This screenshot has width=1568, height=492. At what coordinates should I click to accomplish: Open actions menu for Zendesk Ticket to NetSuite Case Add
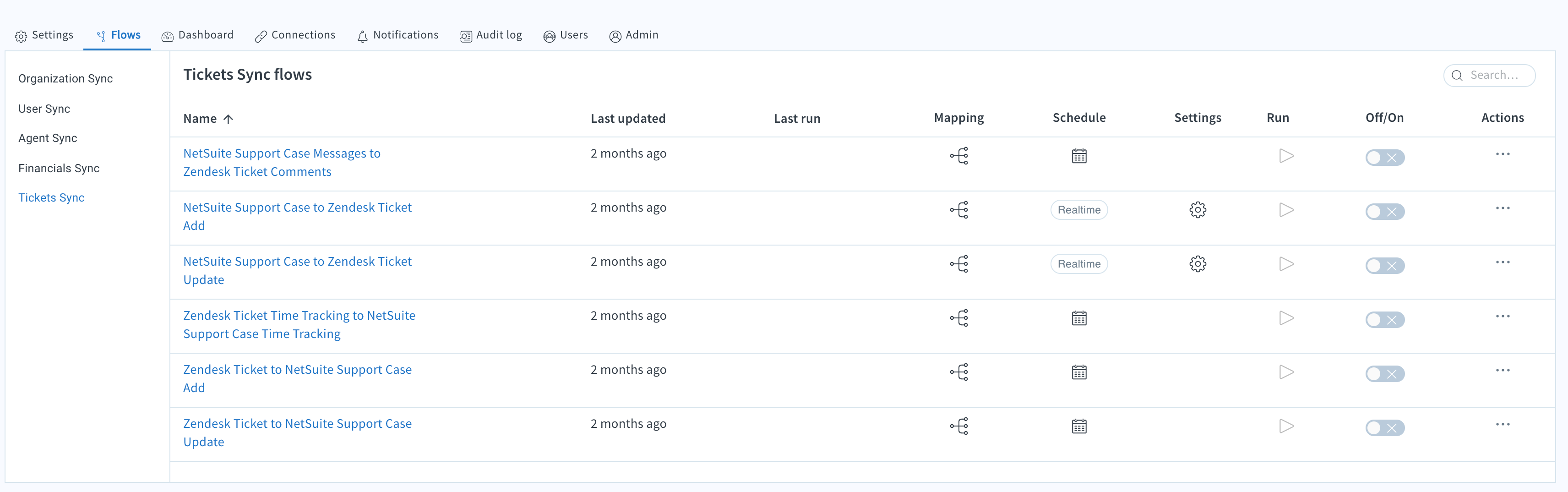pos(1502,370)
